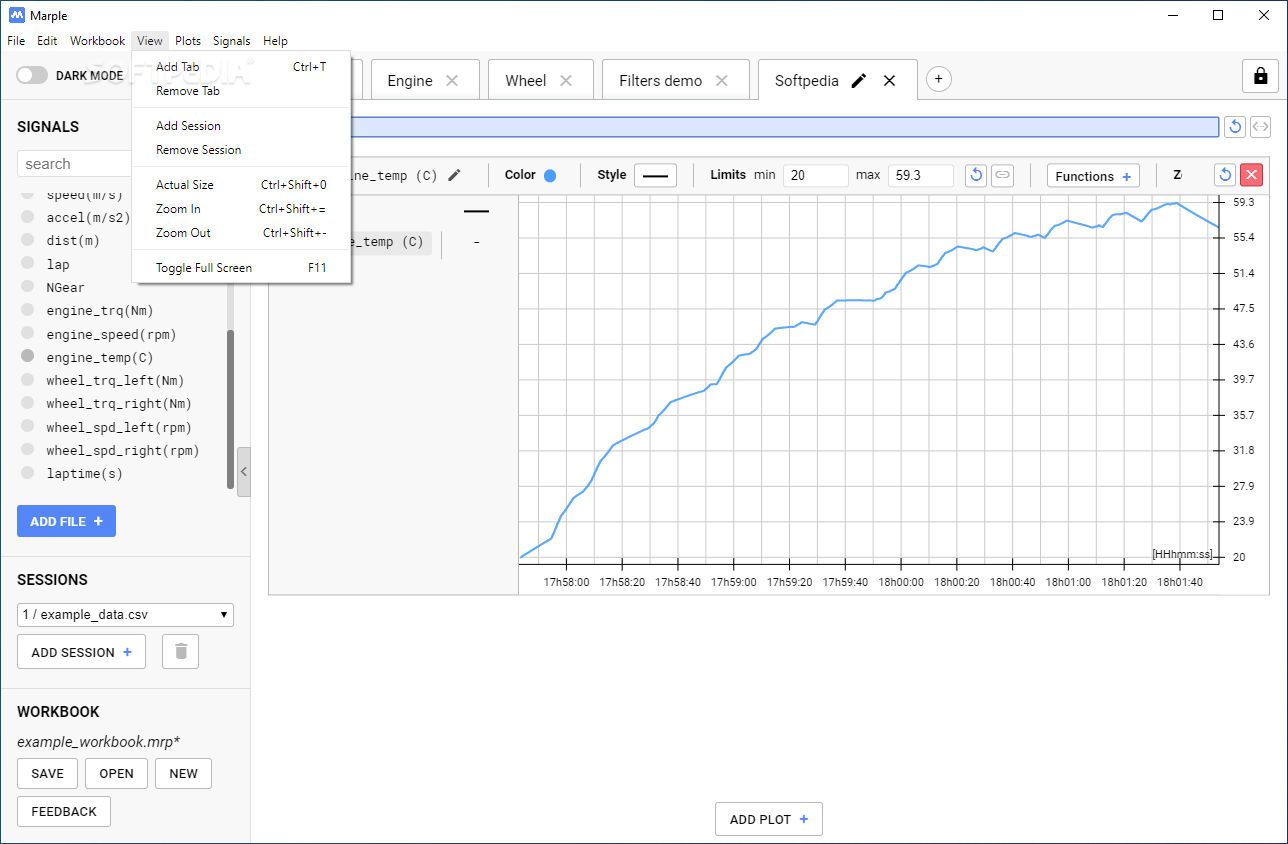Open the Plots menu
The width and height of the screenshot is (1288, 844).
[x=188, y=41]
